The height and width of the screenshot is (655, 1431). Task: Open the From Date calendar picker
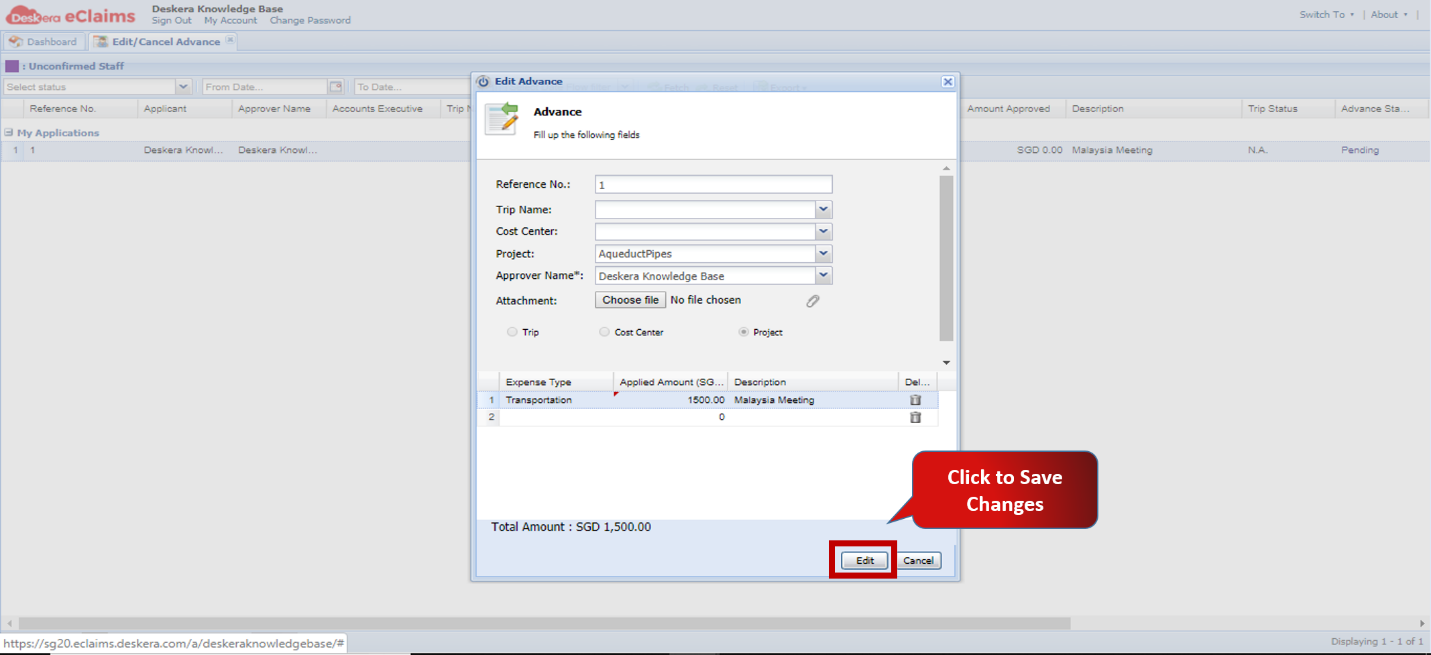(336, 87)
